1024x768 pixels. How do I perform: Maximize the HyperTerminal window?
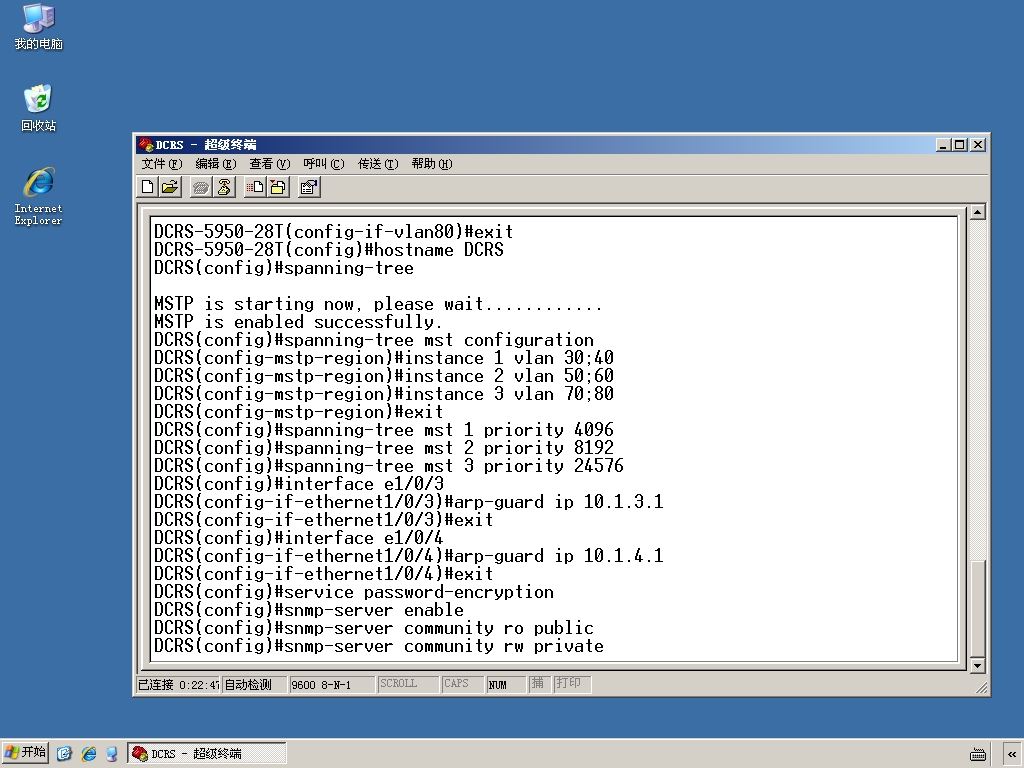tap(959, 145)
